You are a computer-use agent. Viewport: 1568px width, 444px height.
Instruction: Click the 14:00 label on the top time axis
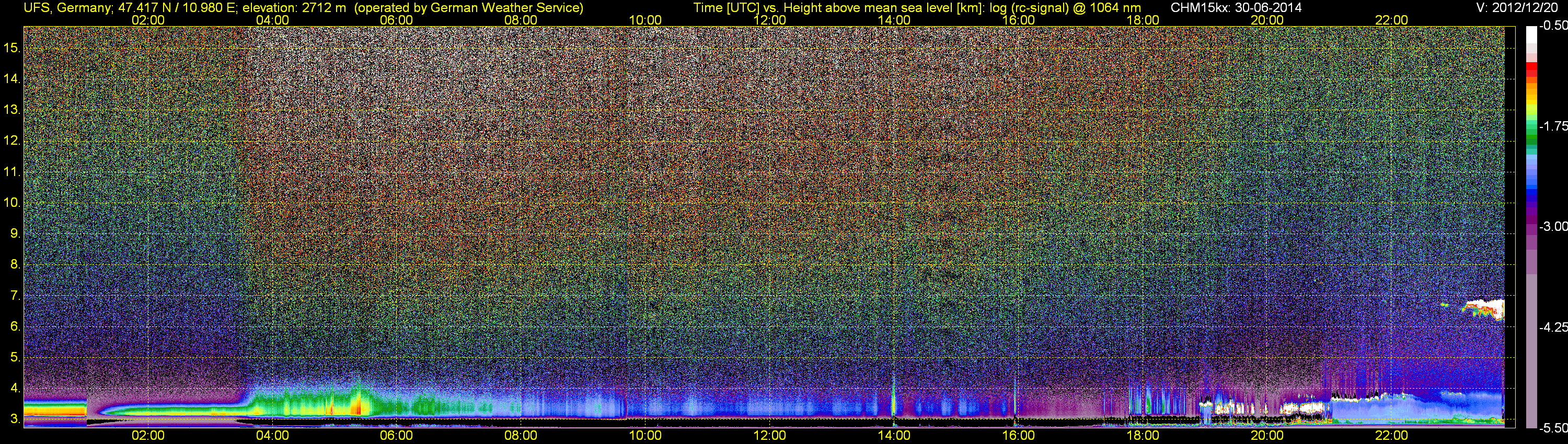[x=894, y=20]
